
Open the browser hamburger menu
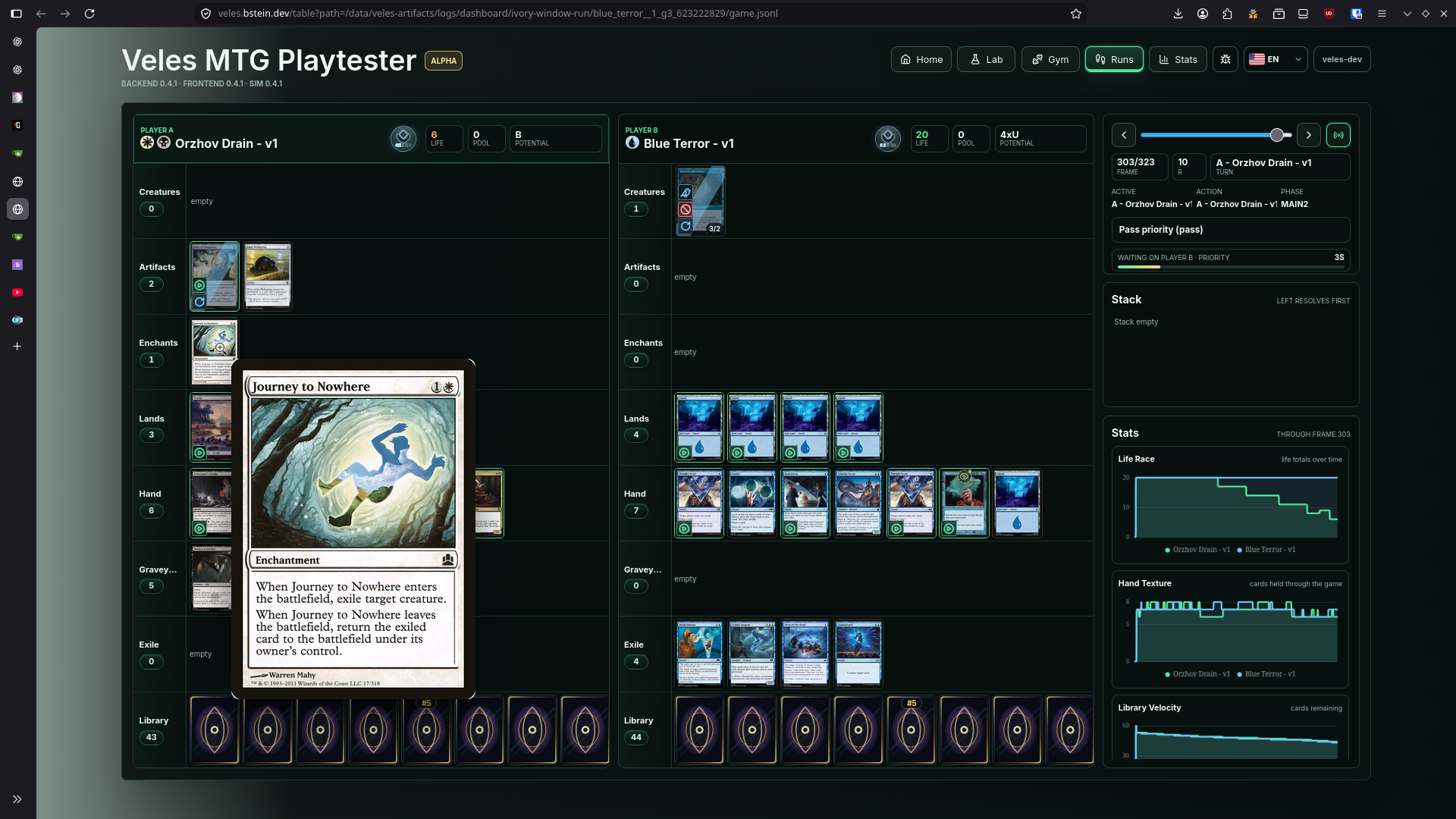(x=1382, y=14)
